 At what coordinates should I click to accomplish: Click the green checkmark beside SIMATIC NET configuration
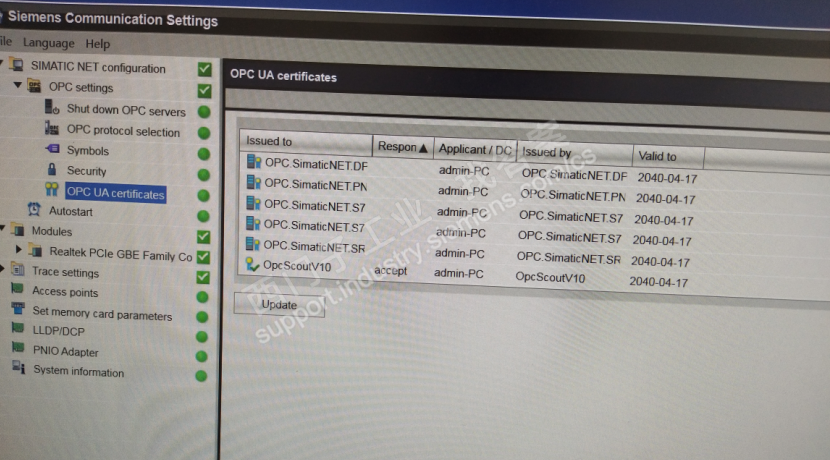[x=204, y=69]
